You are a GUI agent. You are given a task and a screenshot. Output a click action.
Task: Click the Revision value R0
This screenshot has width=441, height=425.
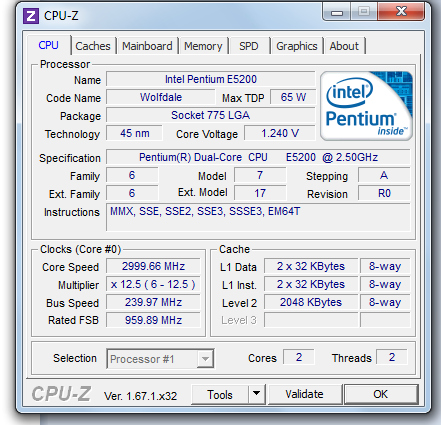[384, 193]
